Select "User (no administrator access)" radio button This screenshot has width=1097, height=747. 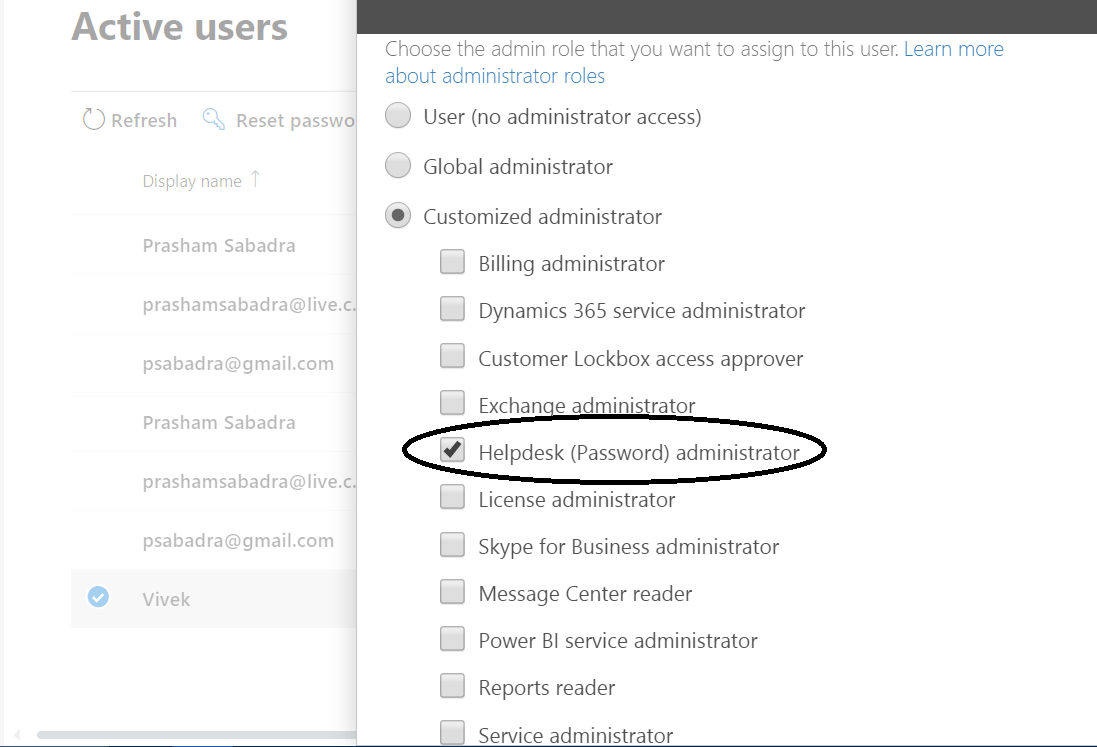click(398, 115)
